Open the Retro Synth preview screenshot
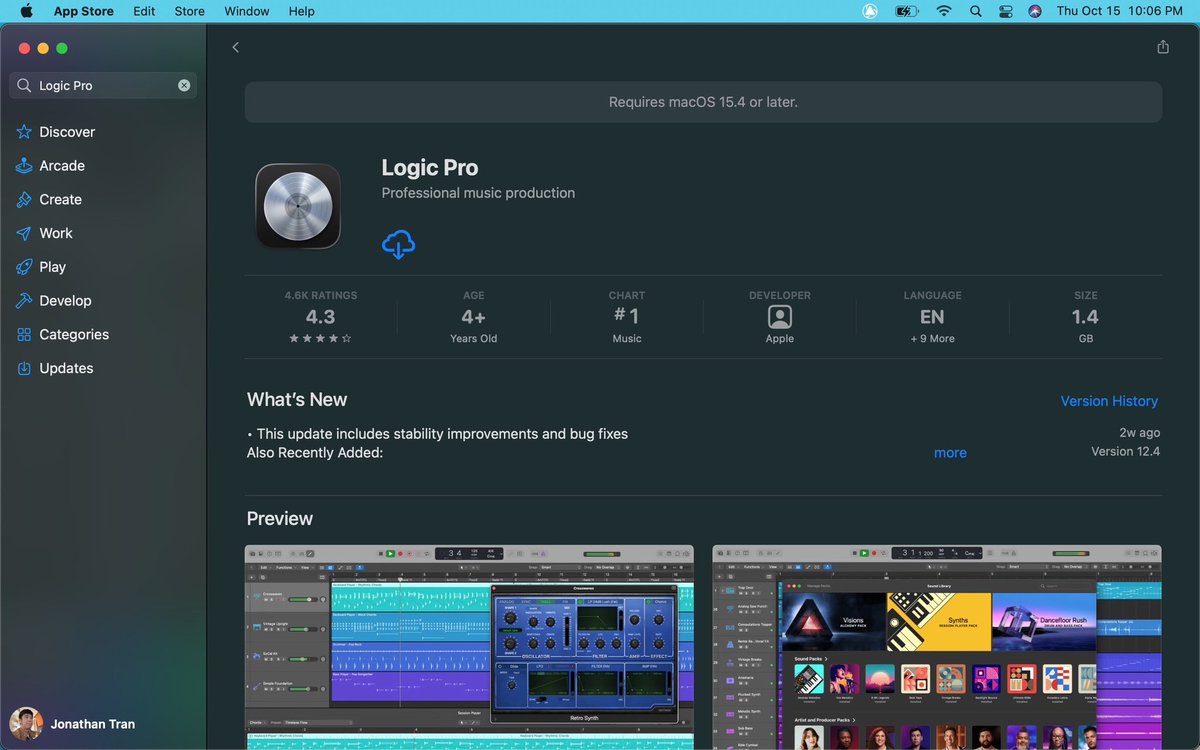This screenshot has height=750, width=1200. point(469,647)
